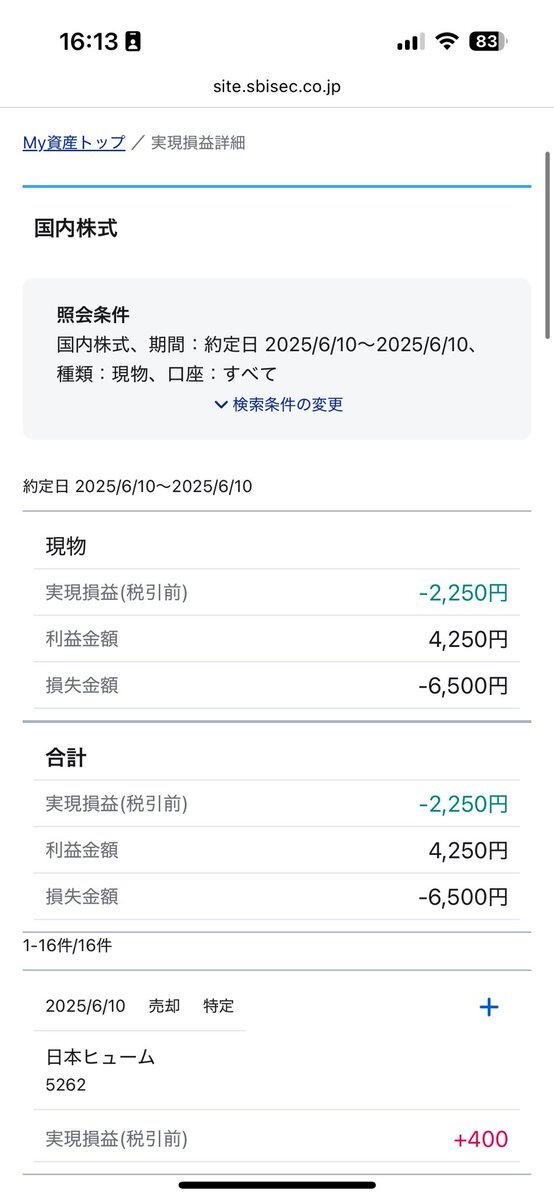Tap the 現物 実現損益 -2,250円 value
The image size is (554, 1200).
point(464,593)
